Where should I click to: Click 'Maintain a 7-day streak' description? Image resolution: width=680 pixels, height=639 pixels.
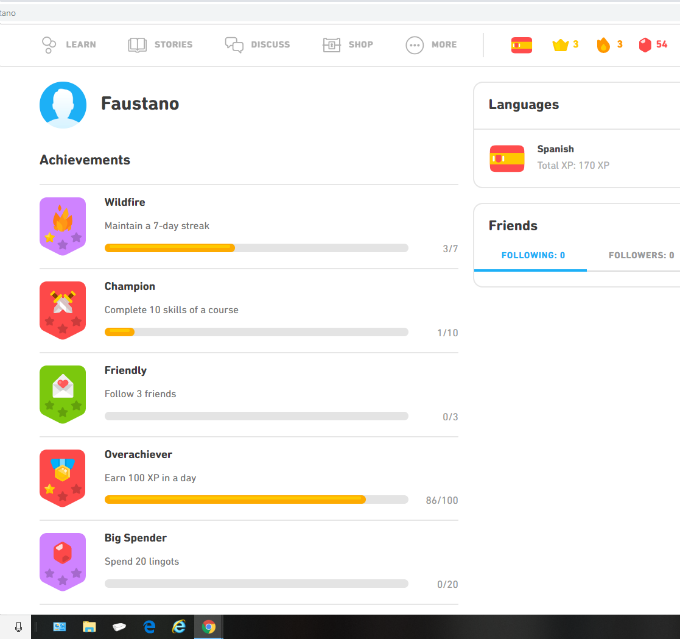click(157, 226)
